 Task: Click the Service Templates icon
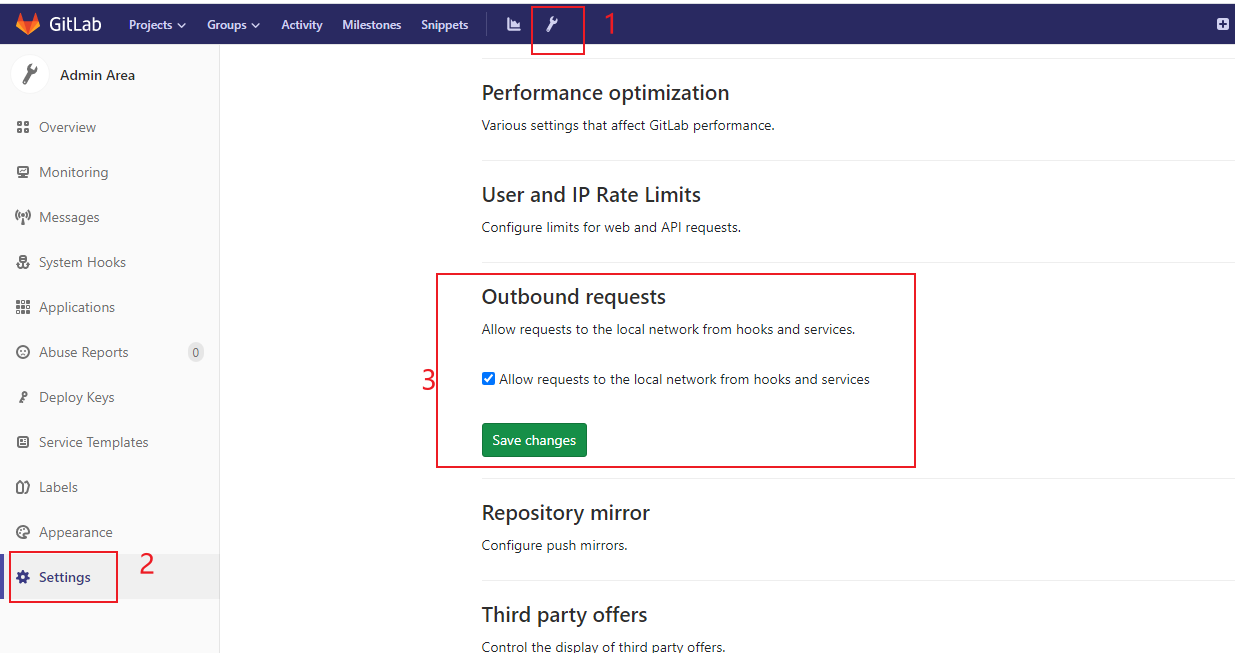point(23,442)
